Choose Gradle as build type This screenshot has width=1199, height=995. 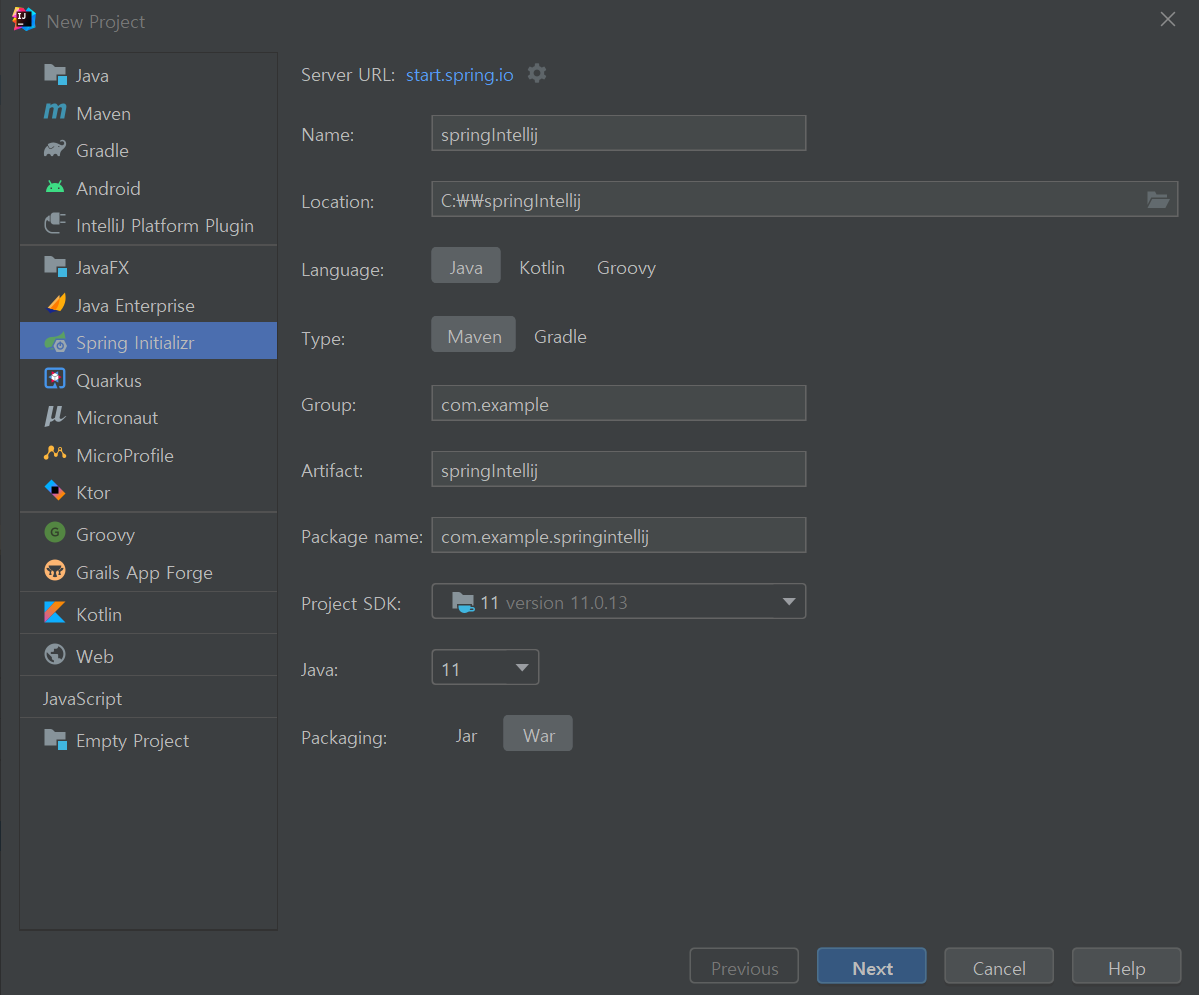[x=561, y=337]
